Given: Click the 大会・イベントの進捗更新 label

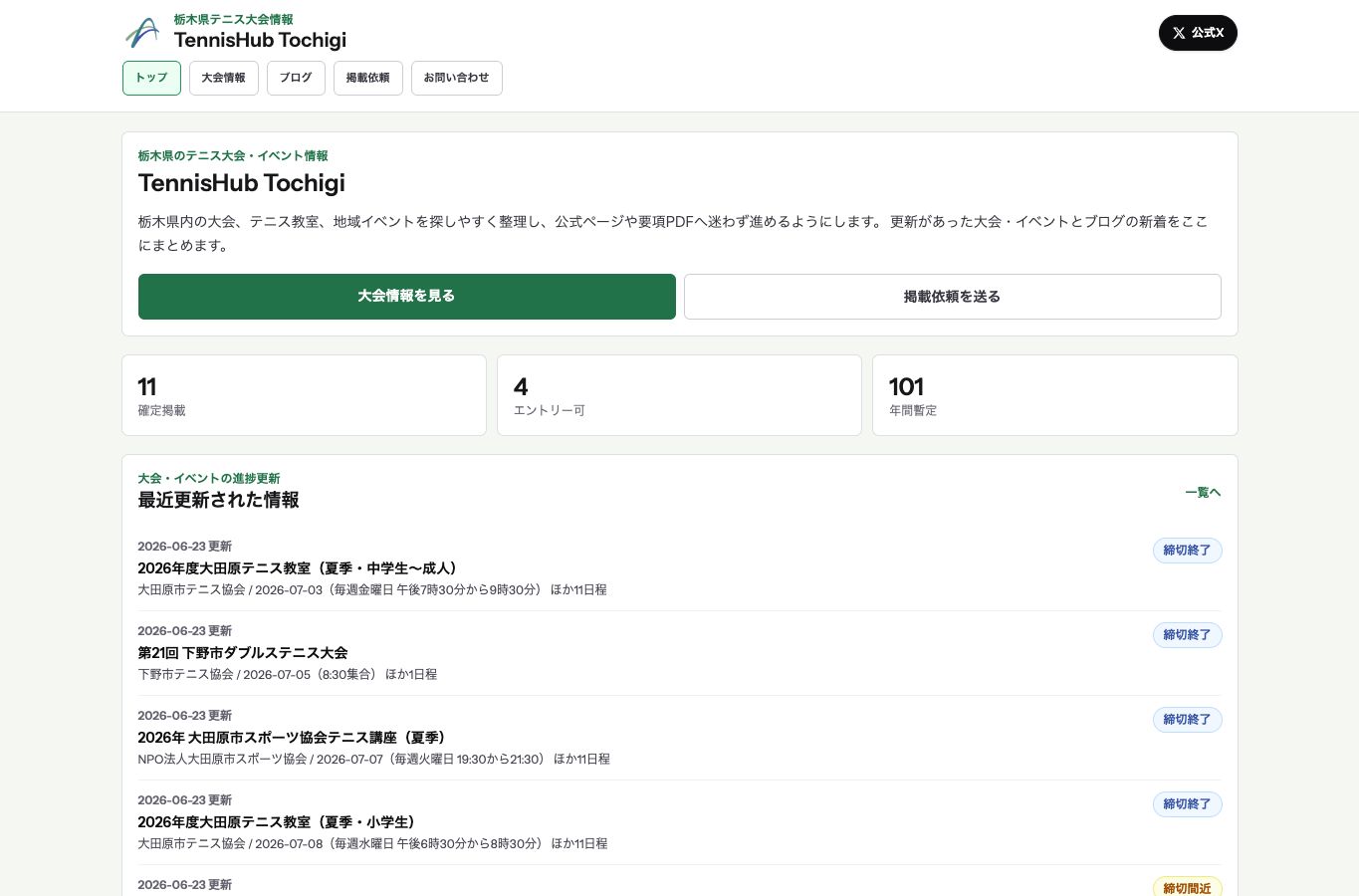Looking at the screenshot, I should coord(209,478).
